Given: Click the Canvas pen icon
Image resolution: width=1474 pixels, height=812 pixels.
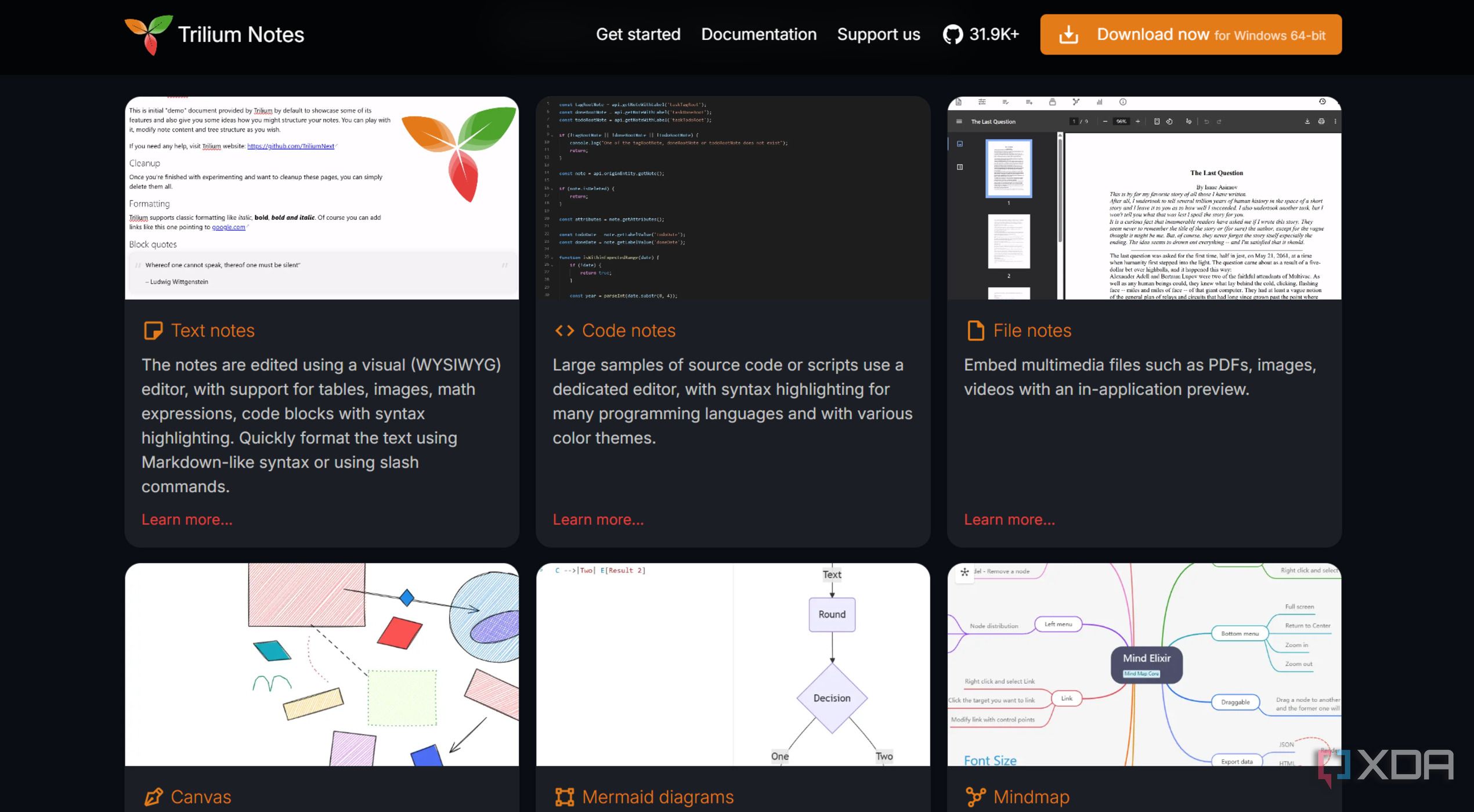Looking at the screenshot, I should click(153, 797).
